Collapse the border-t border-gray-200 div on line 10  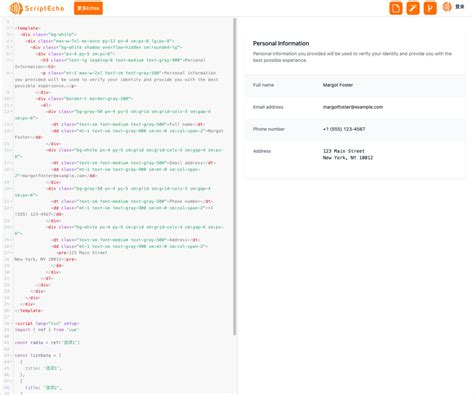click(12, 99)
